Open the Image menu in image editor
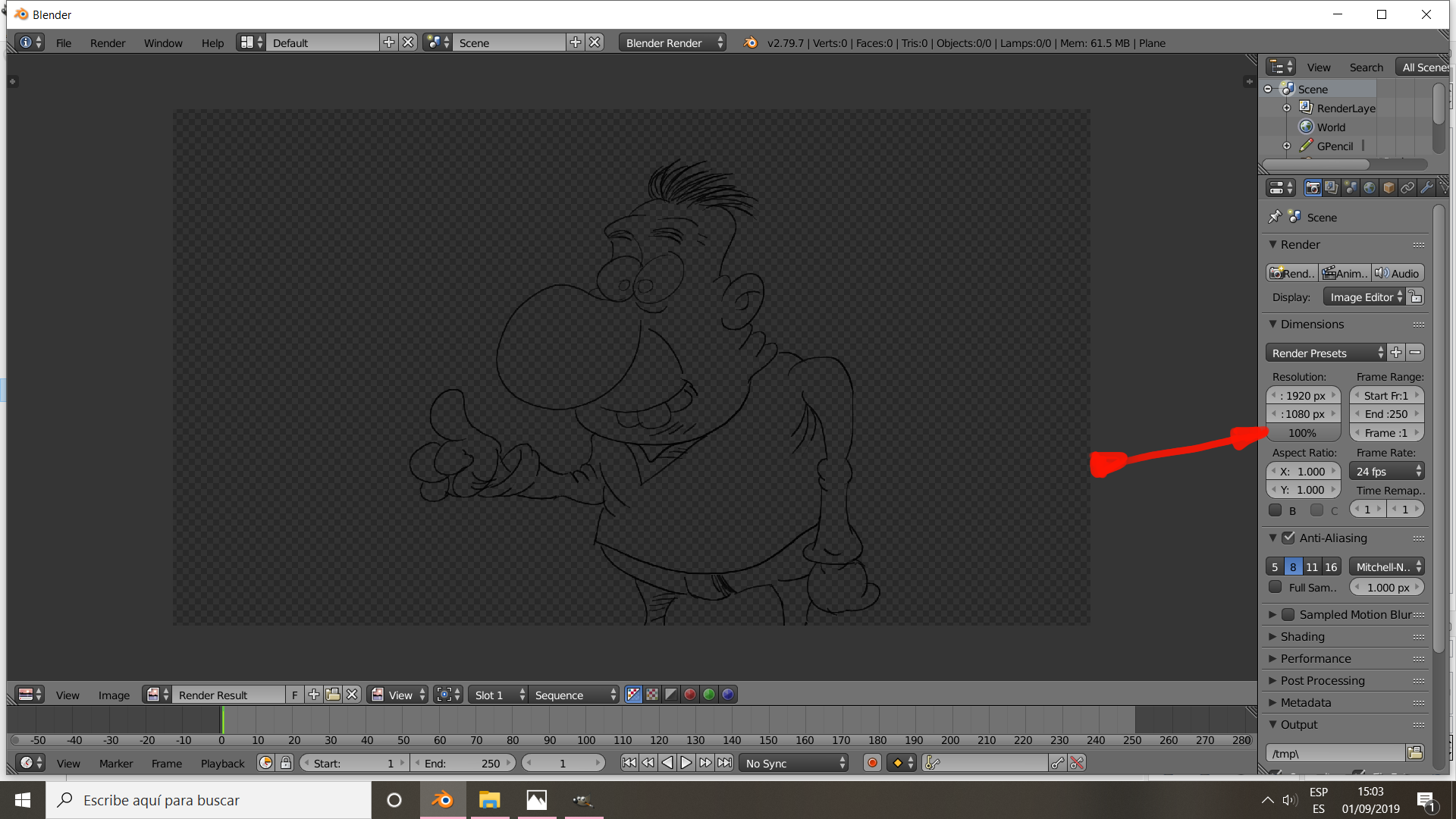Viewport: 1456px width, 819px height. click(x=114, y=695)
